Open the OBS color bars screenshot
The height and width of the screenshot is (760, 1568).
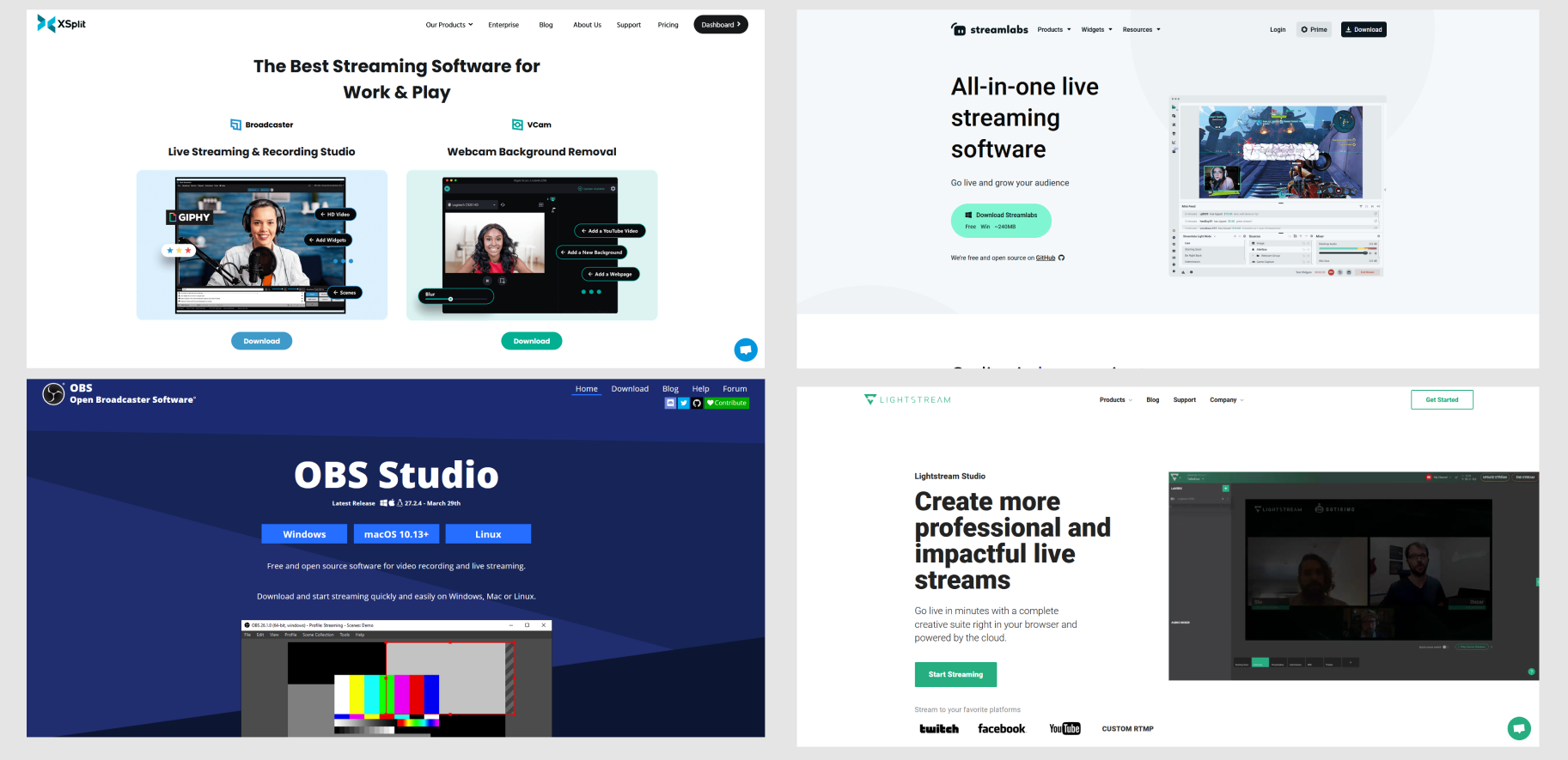click(396, 678)
